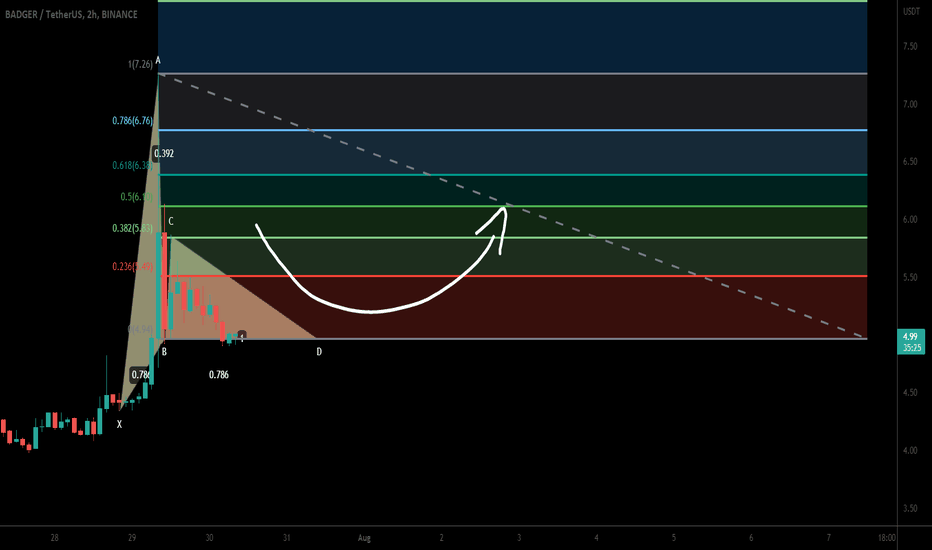This screenshot has width=932, height=550.
Task: Click the 4.50 price scale value
Action: click(910, 392)
